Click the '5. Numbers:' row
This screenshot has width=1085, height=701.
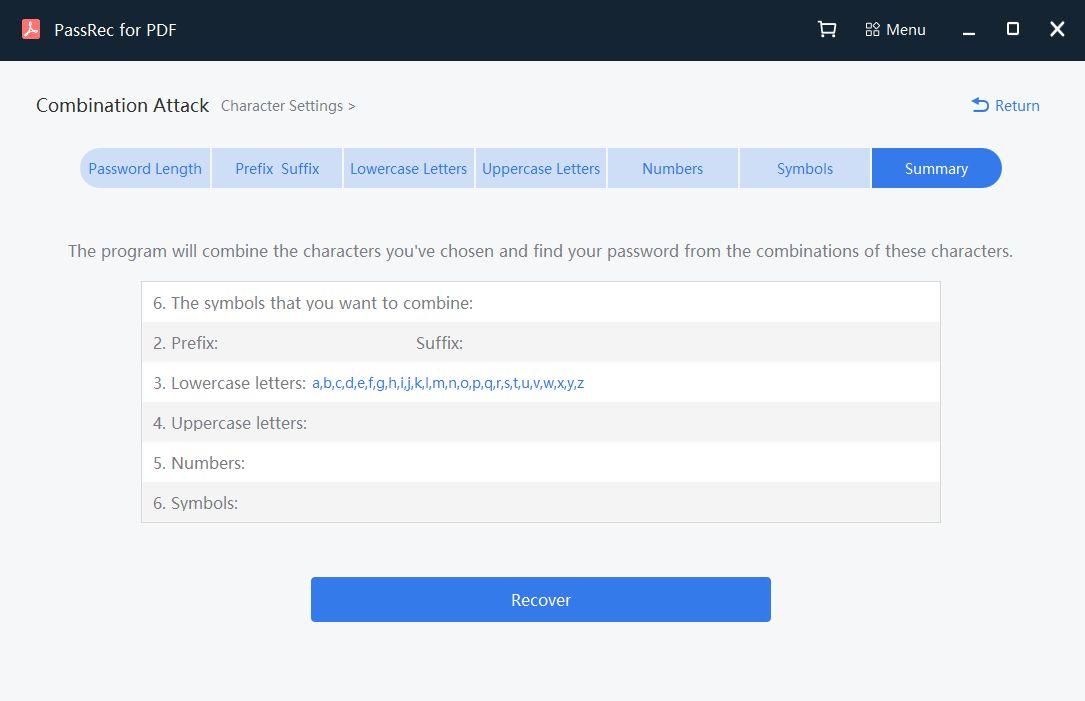pos(540,463)
